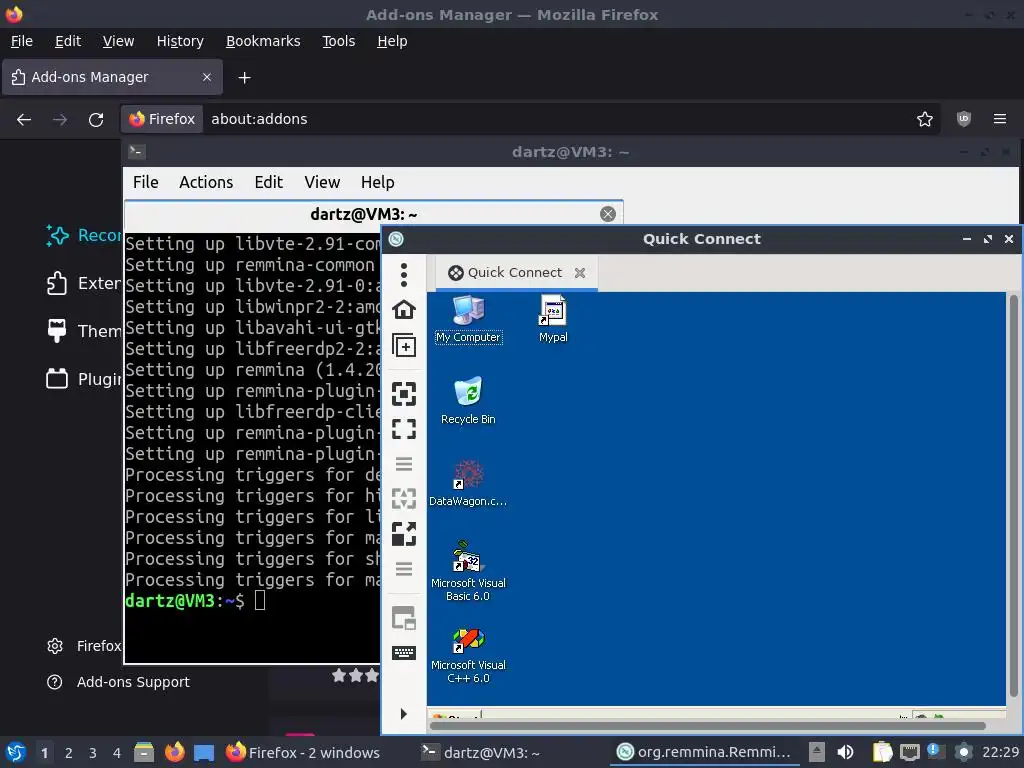Open hamburger options below the scaled mode icon

[x=404, y=569]
